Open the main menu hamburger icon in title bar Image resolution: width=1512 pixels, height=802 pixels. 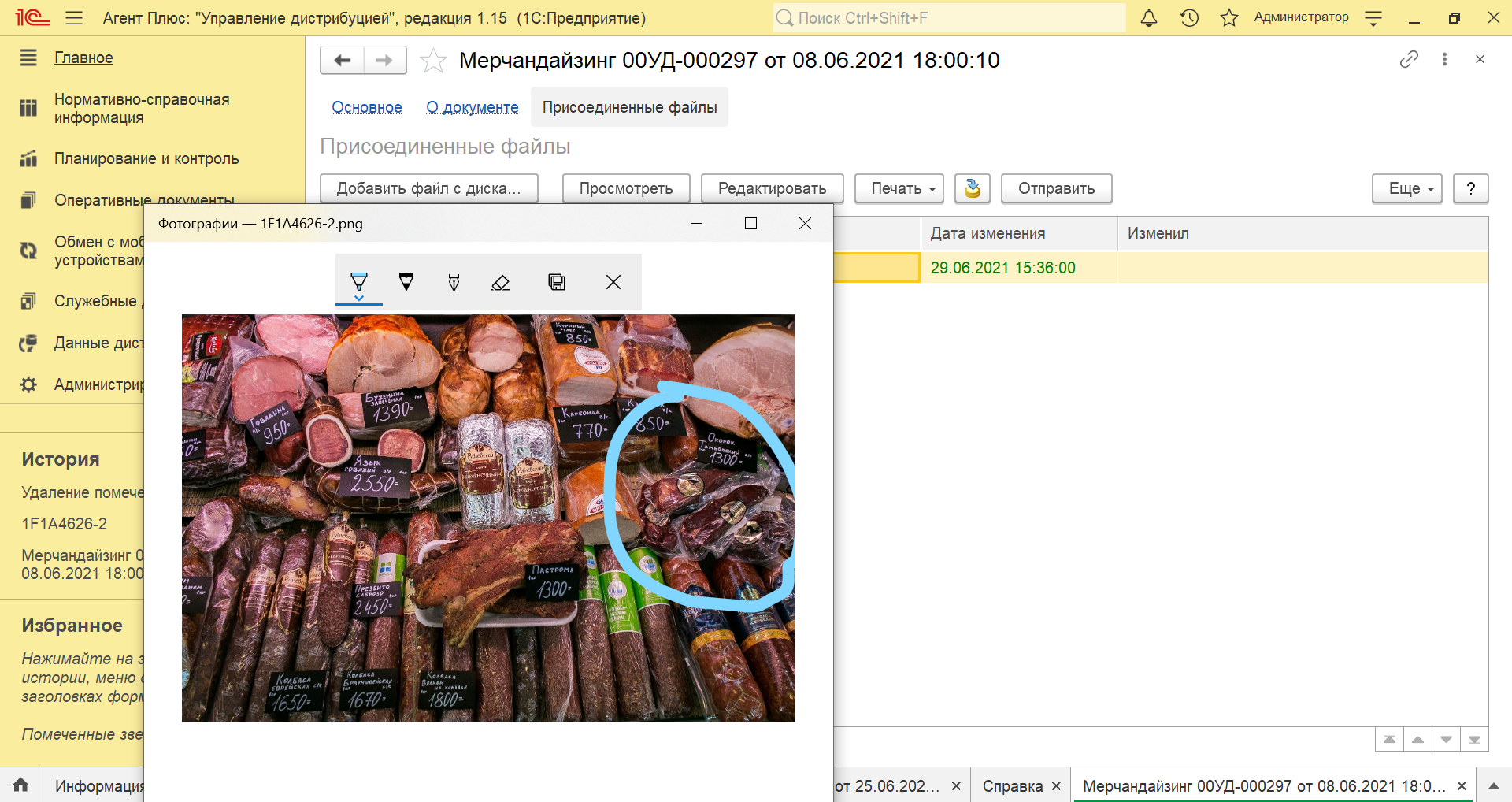click(74, 17)
